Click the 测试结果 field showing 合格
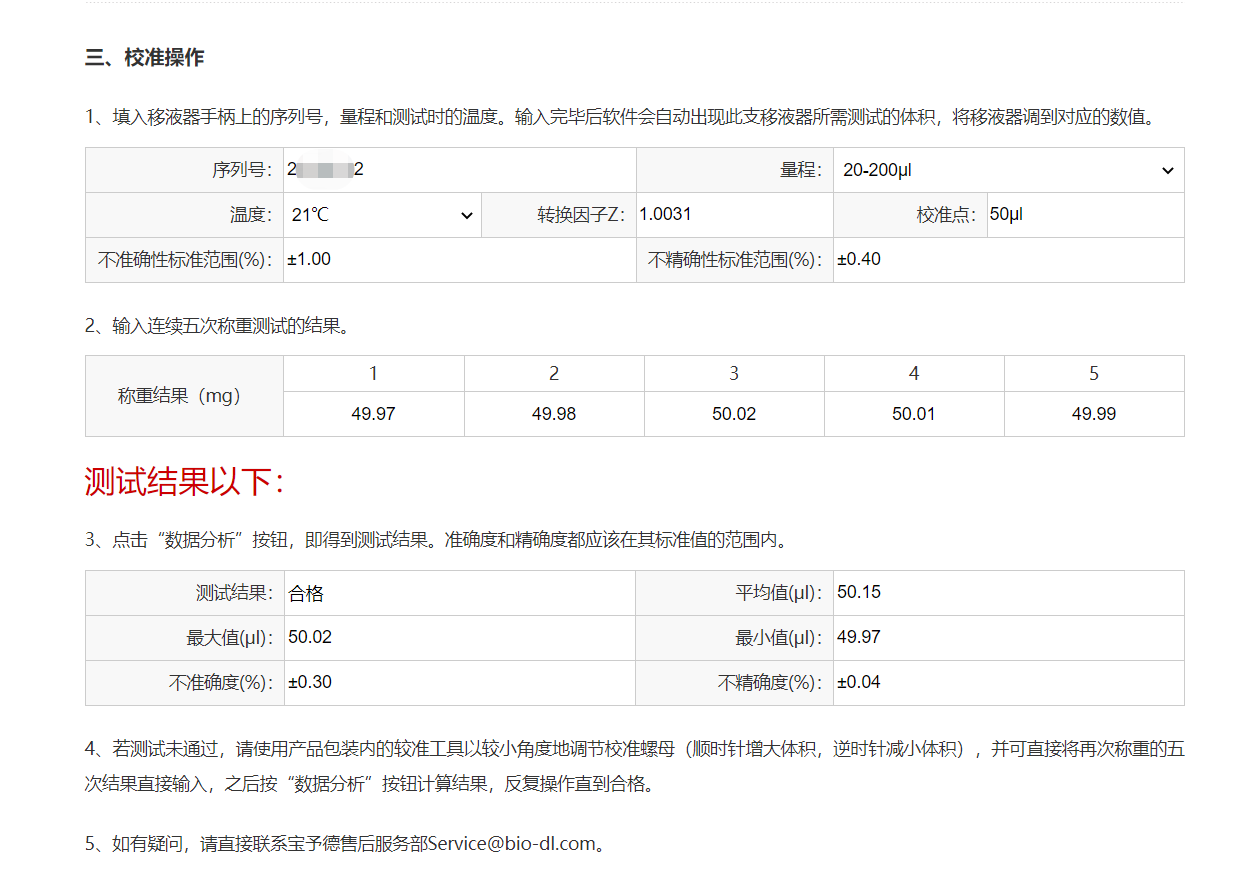This screenshot has height=895, width=1247. 458,593
